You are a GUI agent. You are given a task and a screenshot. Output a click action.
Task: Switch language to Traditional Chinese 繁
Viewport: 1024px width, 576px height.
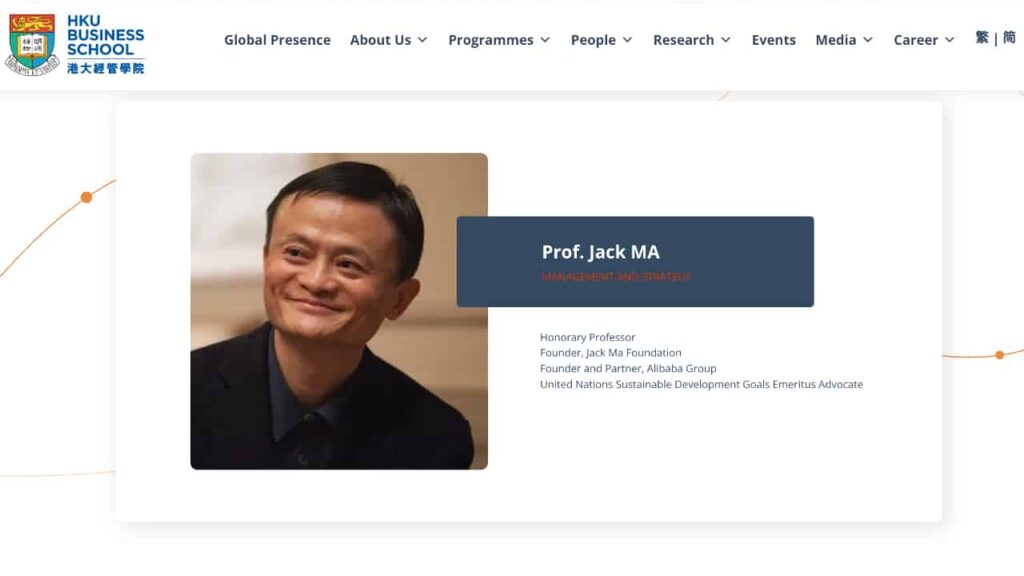click(x=982, y=37)
